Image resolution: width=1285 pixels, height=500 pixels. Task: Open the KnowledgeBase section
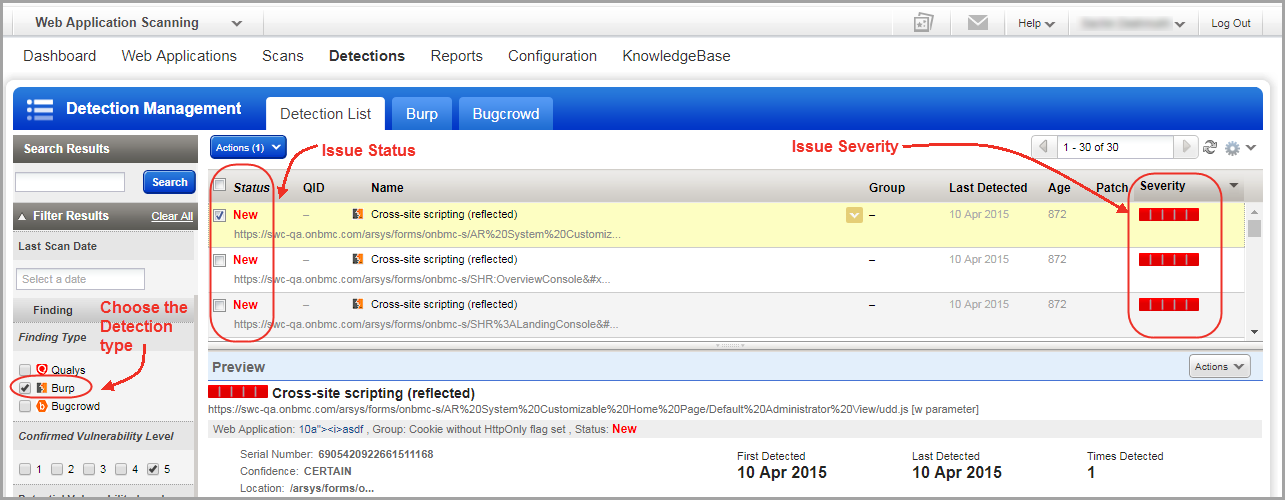click(676, 56)
